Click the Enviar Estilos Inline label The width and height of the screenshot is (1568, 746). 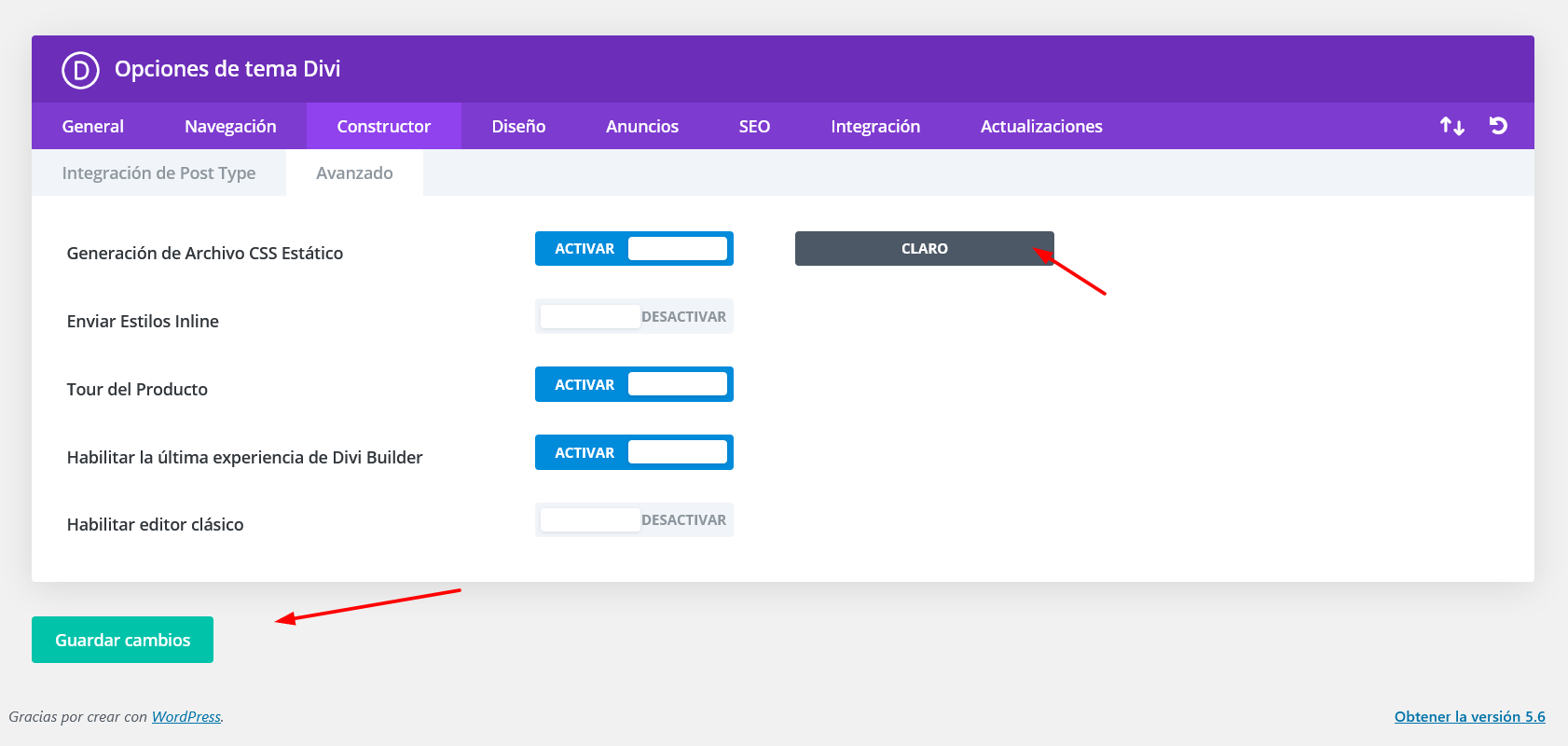click(143, 321)
